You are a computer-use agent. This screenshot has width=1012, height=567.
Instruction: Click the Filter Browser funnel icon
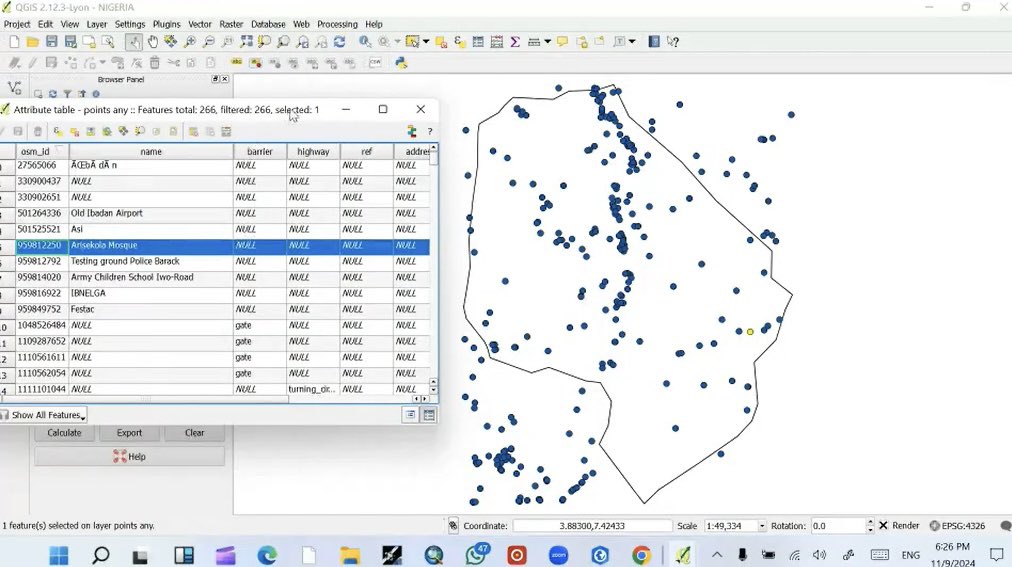[x=67, y=94]
